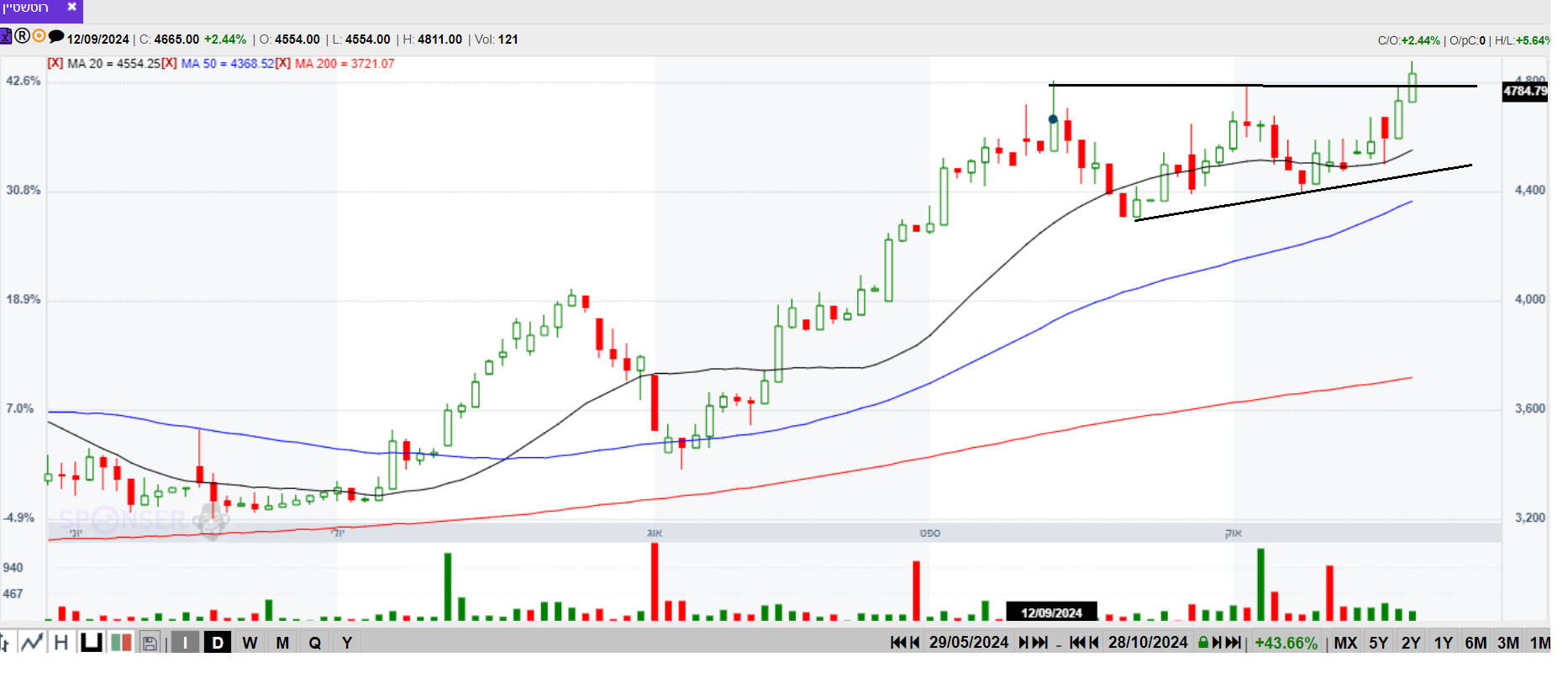Set chart range to 5Y
Screen dimensions: 1568x694
pos(1378,643)
